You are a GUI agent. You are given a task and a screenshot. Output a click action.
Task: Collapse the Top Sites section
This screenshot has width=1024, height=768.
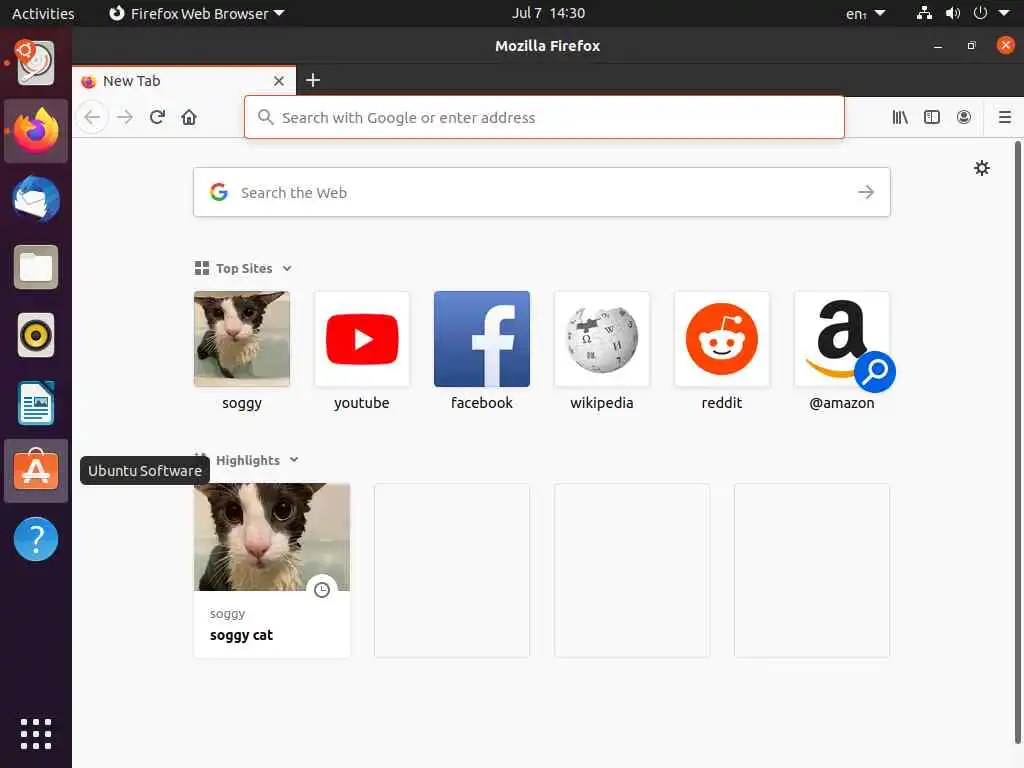pos(287,268)
